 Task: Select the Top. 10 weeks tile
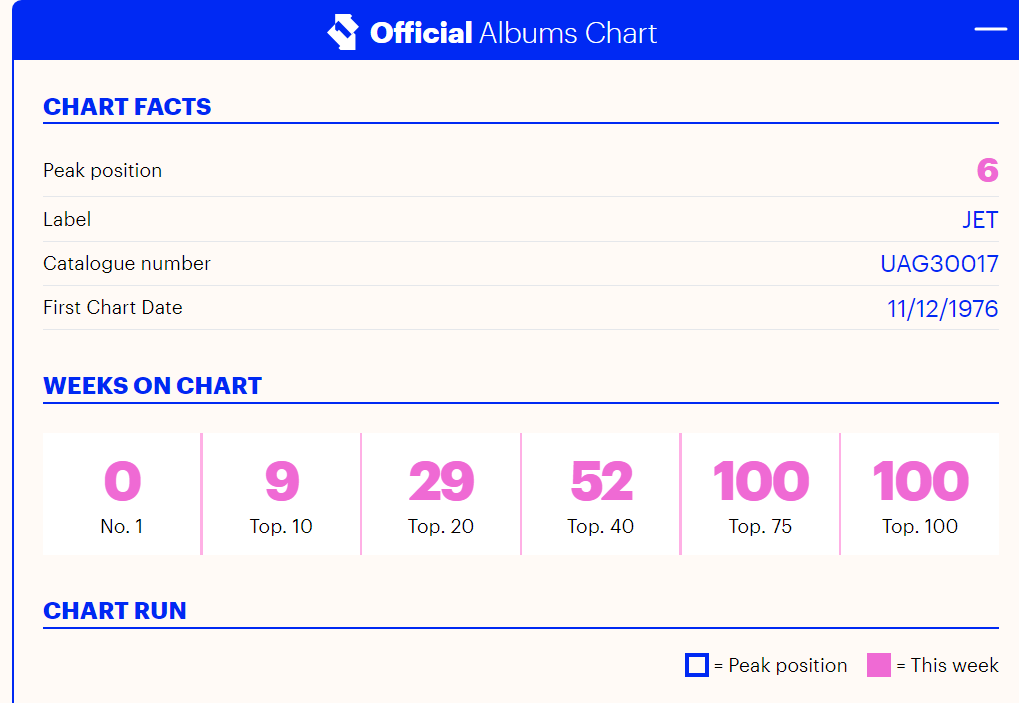point(281,494)
